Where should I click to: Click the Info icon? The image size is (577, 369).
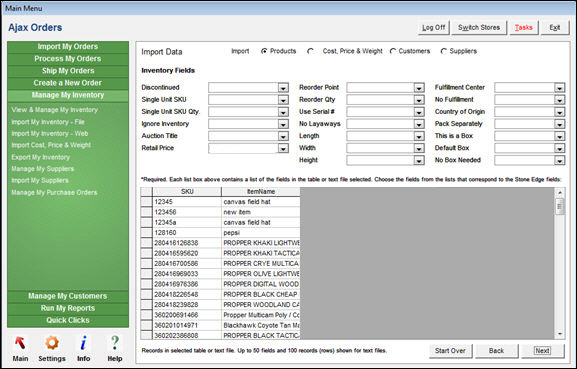click(x=84, y=343)
